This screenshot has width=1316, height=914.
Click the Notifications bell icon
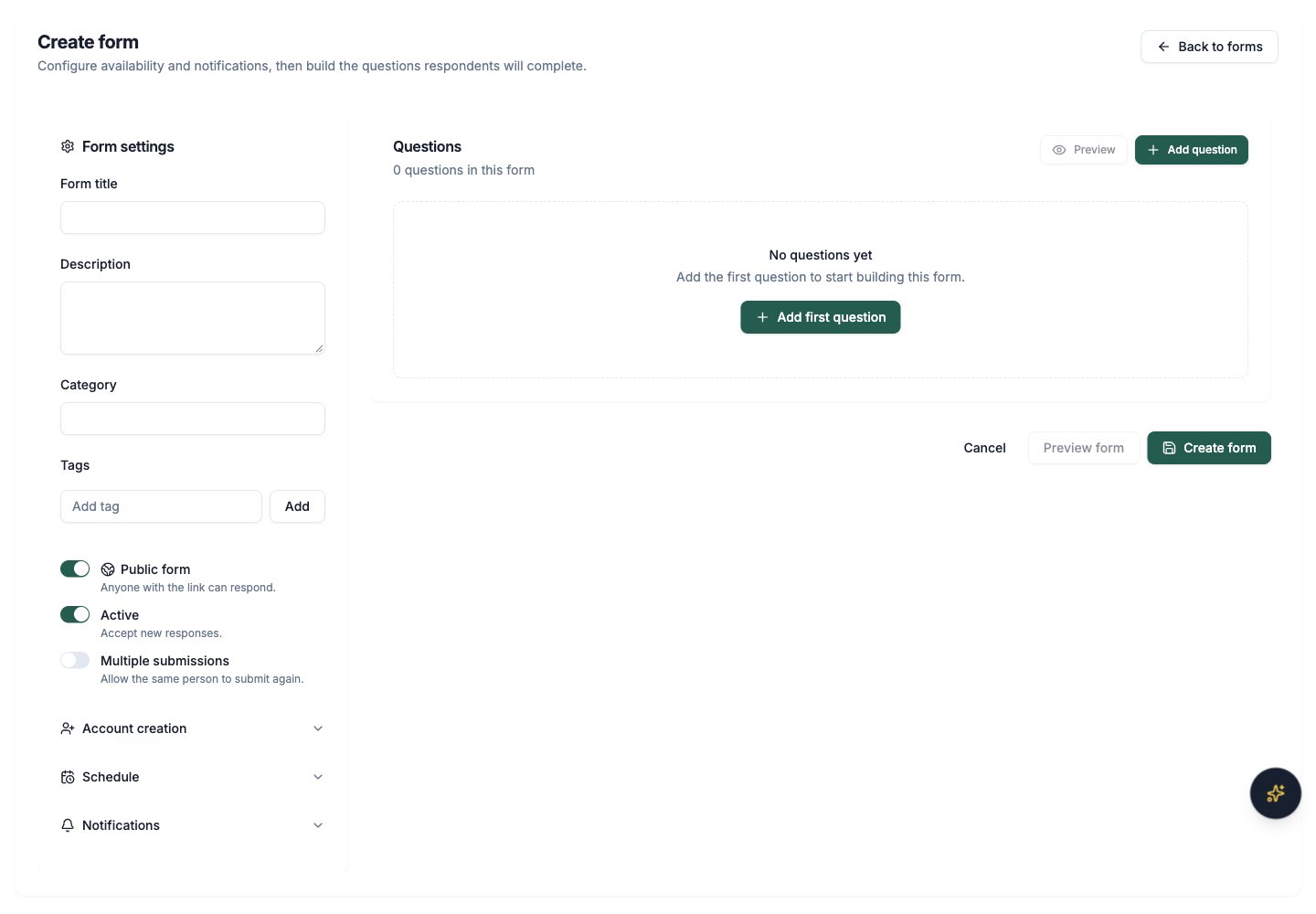pyautogui.click(x=68, y=825)
